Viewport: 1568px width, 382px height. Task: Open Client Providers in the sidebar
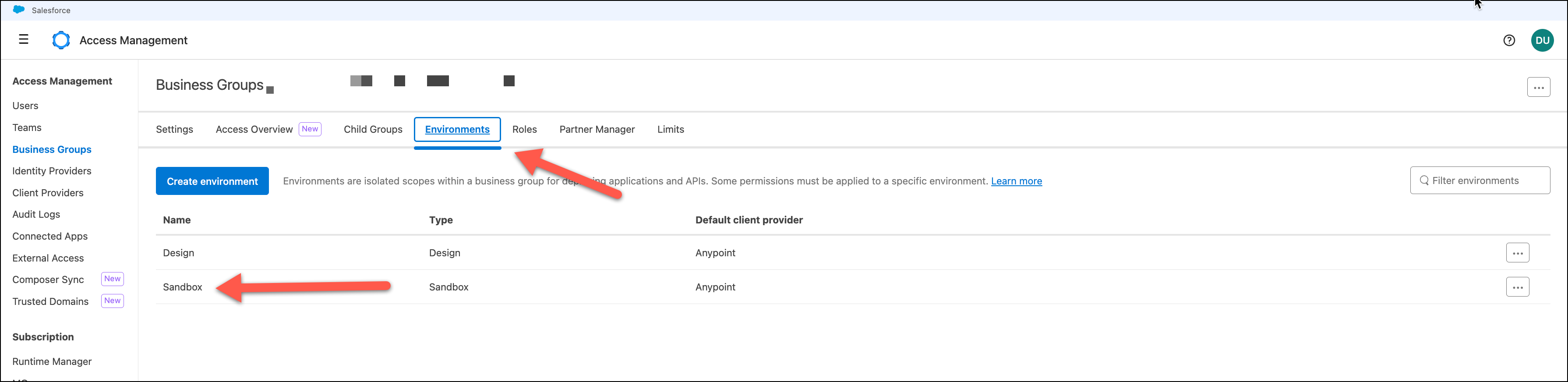pos(47,192)
